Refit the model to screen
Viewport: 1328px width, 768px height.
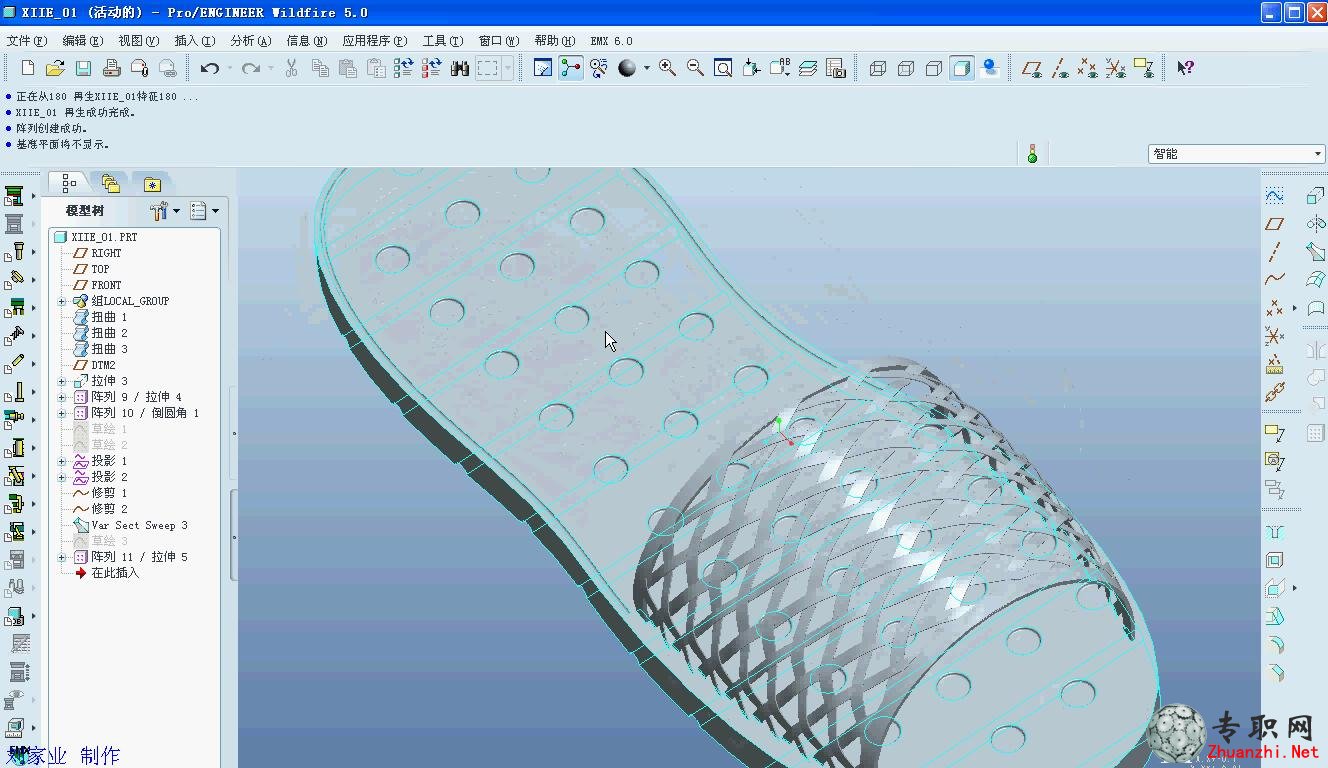coord(723,68)
